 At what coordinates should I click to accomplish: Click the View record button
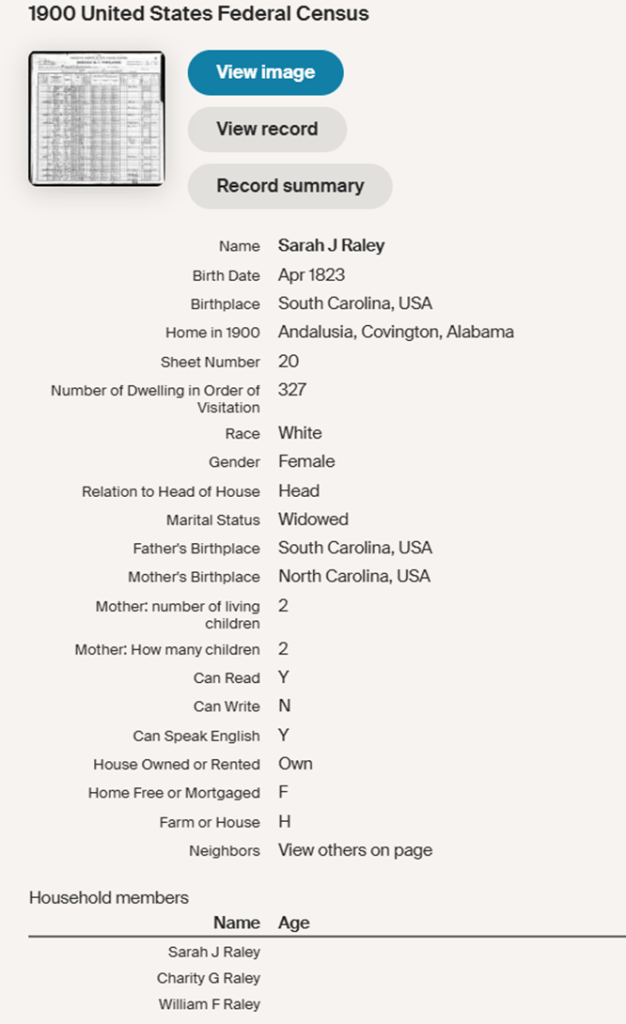[267, 129]
